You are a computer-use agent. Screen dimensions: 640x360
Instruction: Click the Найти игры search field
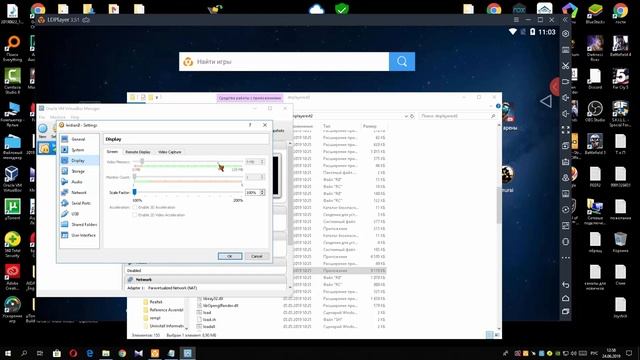point(284,62)
